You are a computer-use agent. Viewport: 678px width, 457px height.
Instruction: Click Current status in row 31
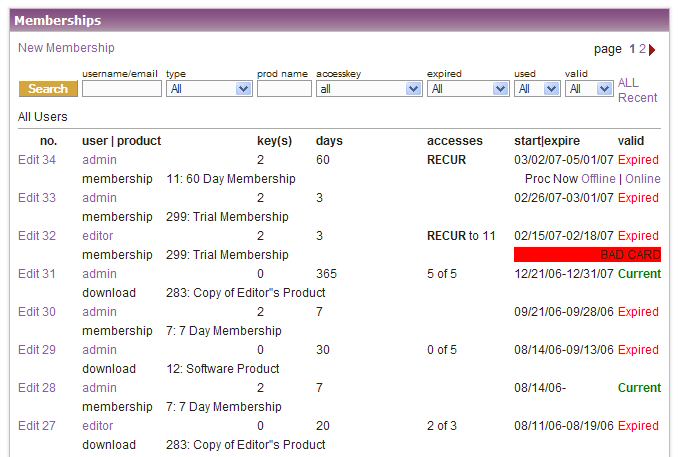(x=640, y=274)
